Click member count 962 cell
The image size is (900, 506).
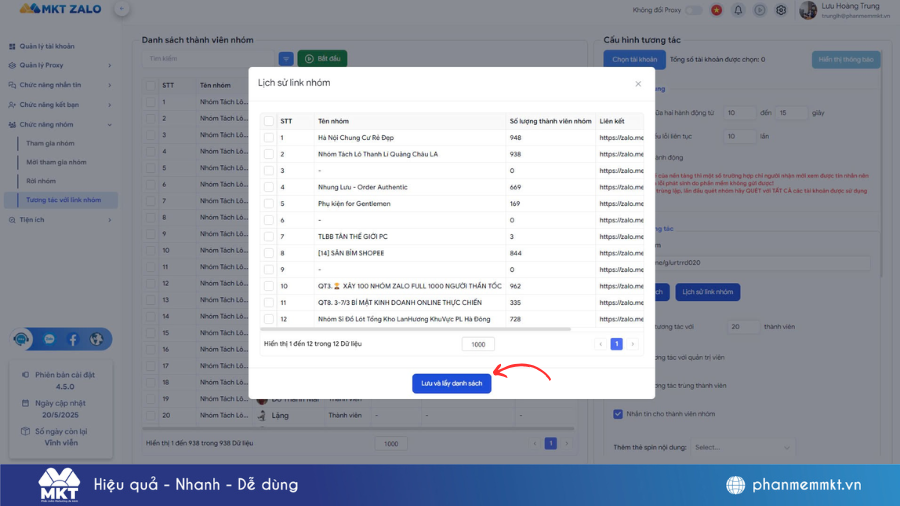point(515,286)
